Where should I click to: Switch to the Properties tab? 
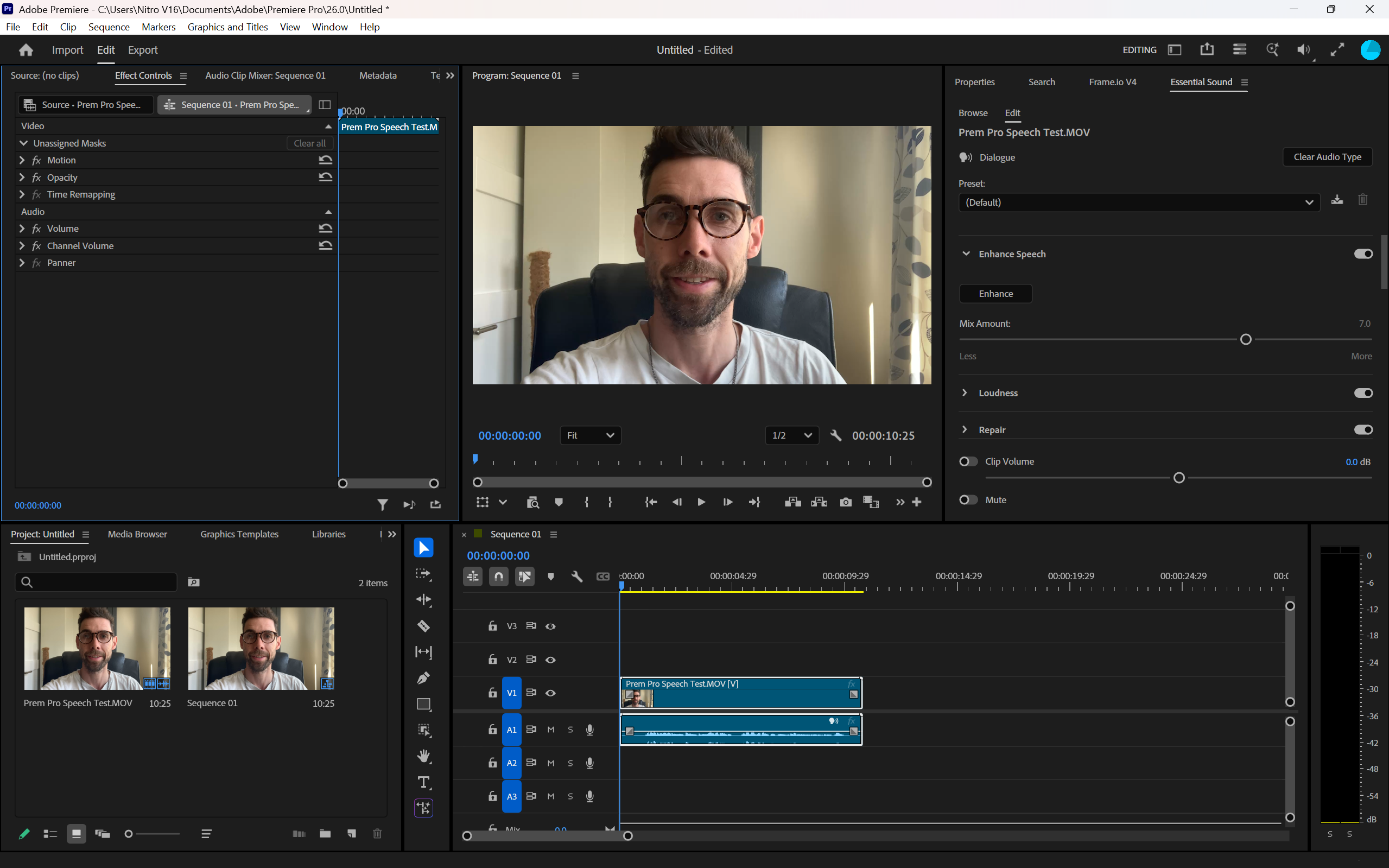click(975, 82)
